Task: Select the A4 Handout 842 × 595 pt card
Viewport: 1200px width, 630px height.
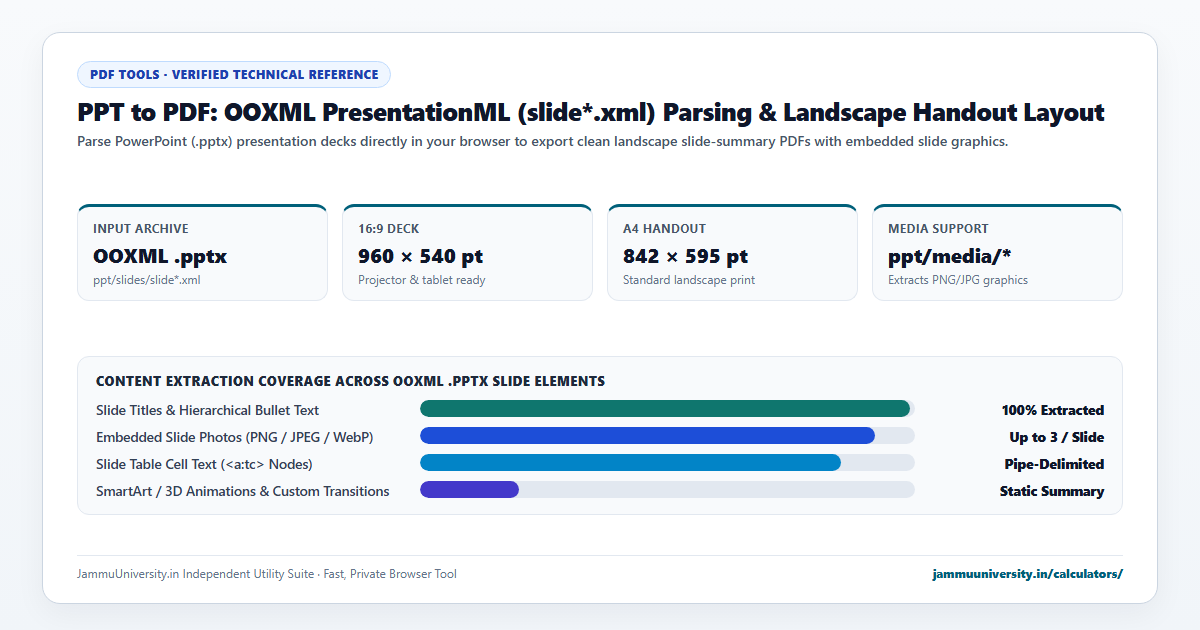Action: pos(732,252)
